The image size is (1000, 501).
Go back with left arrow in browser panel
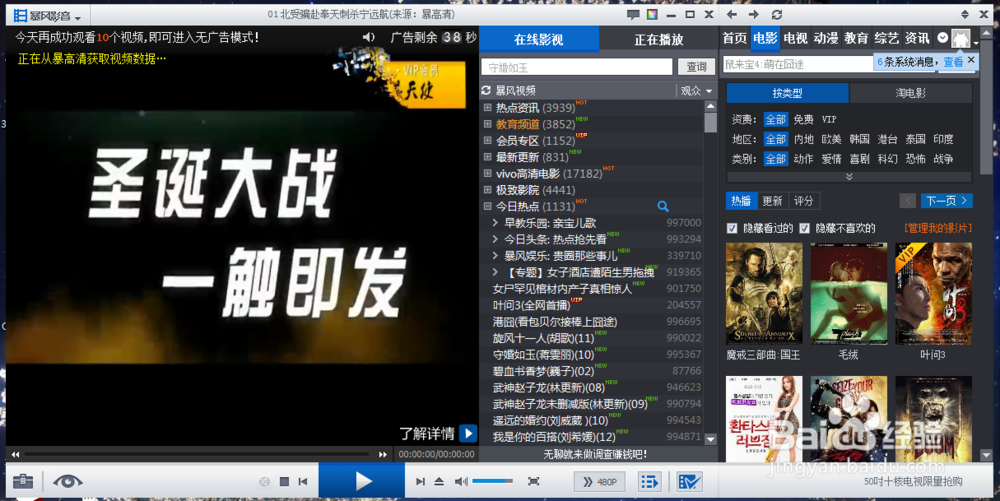coord(732,15)
